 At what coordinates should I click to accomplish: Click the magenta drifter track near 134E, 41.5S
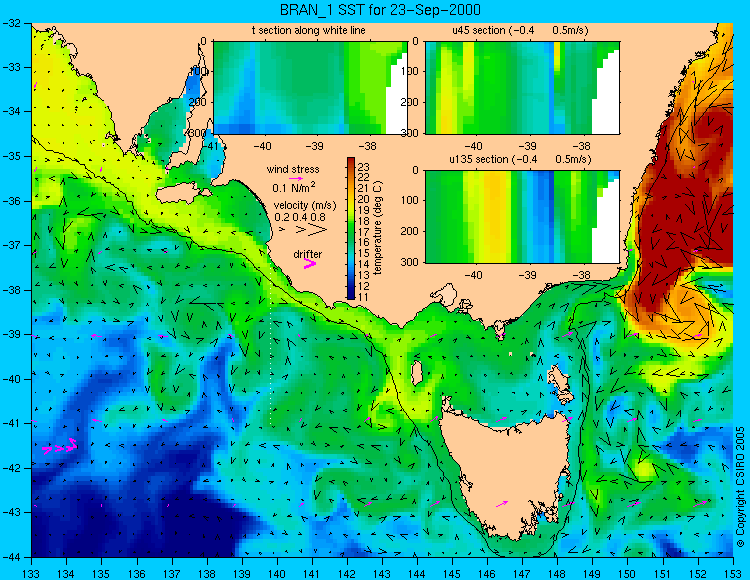point(60,446)
